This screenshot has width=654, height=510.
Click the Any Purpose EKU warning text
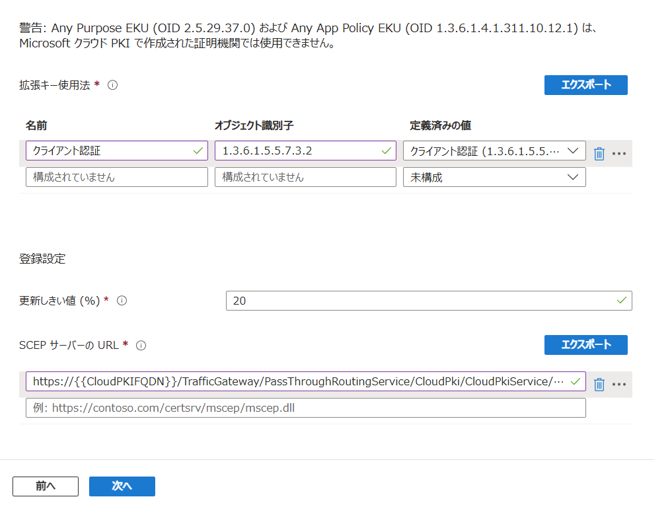pyautogui.click(x=308, y=35)
